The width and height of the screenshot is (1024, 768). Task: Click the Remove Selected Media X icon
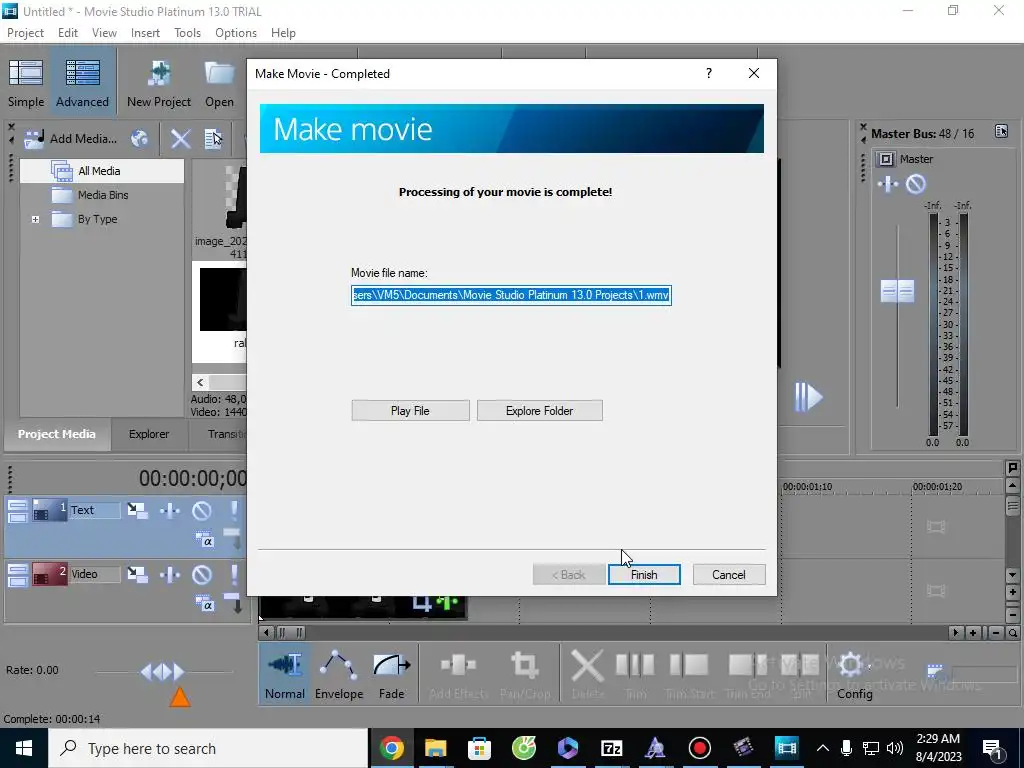point(180,138)
